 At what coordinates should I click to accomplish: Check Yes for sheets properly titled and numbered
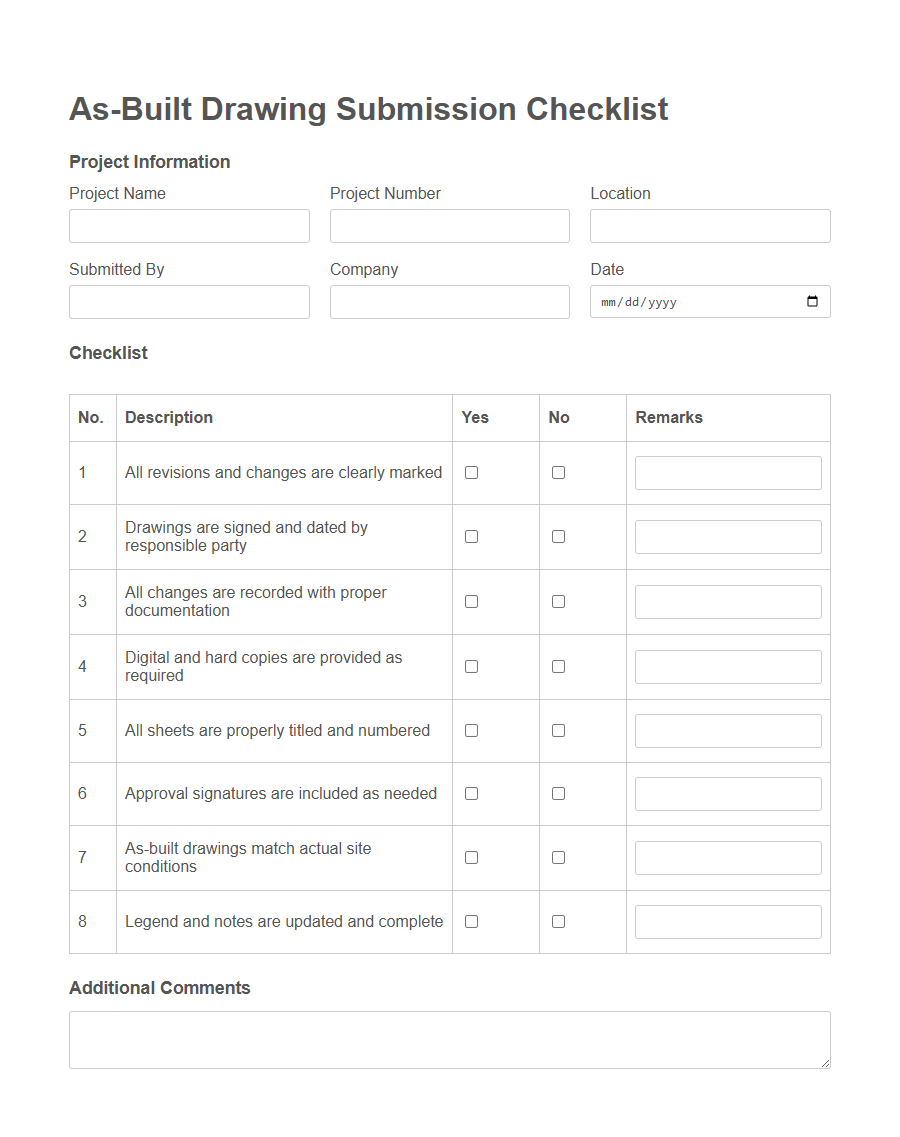[471, 730]
